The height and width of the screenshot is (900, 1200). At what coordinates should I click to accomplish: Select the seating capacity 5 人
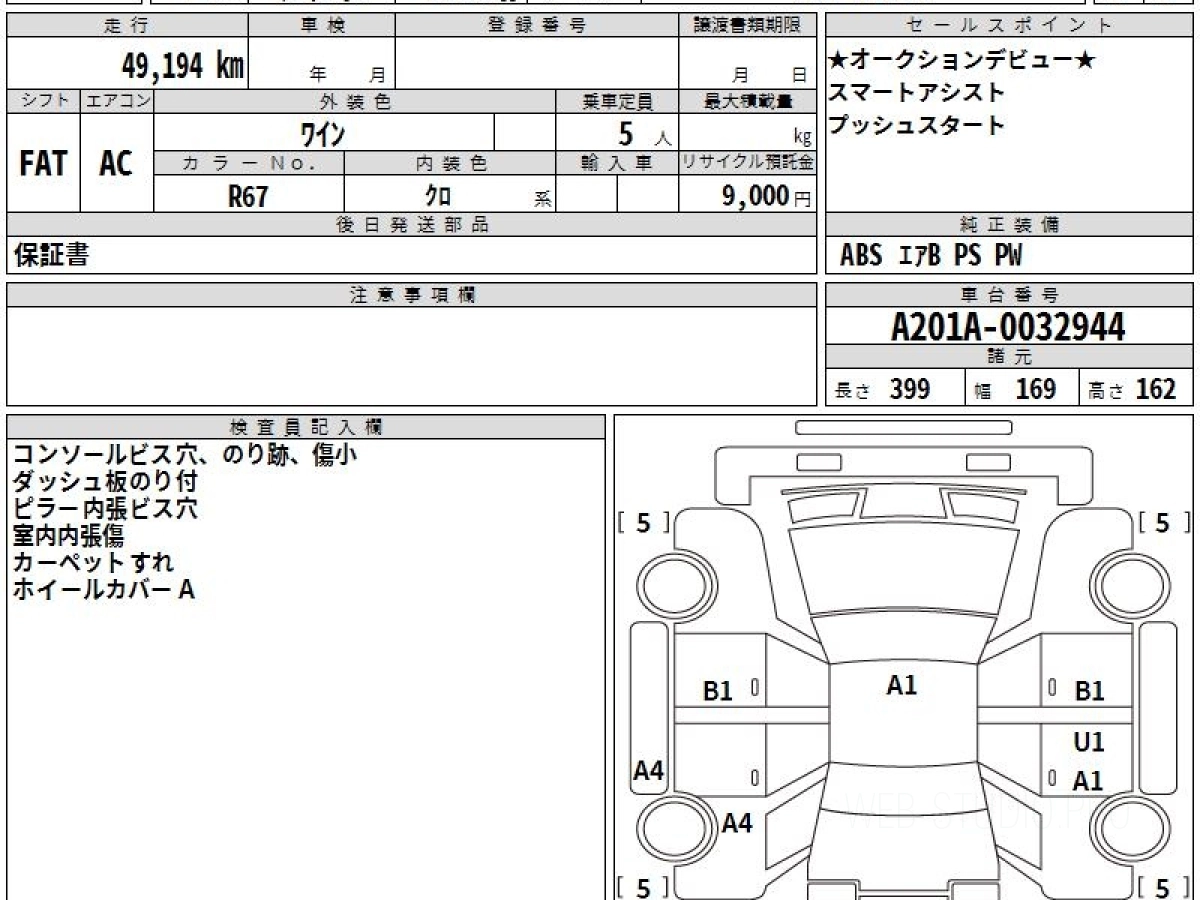click(x=645, y=132)
